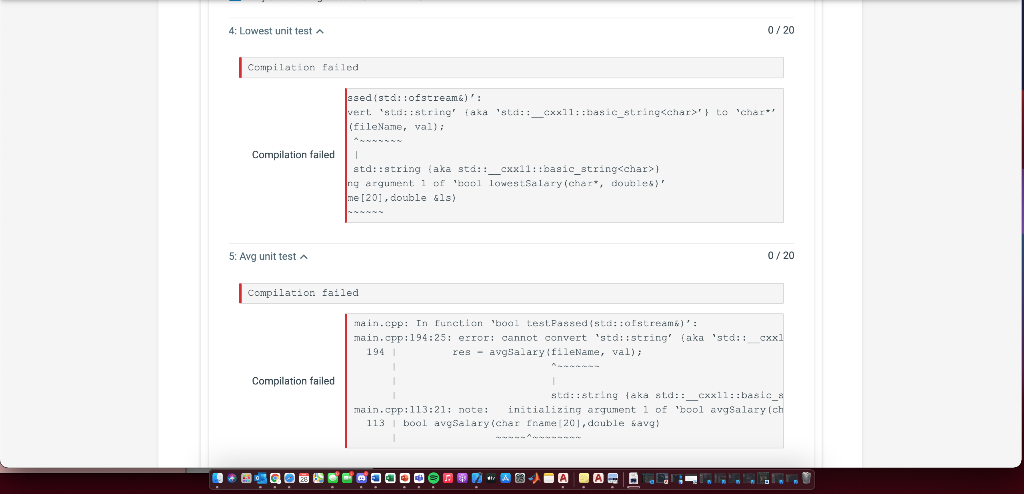The width and height of the screenshot is (1024, 494).
Task: Open Stickies from the dock
Action: [x=584, y=478]
